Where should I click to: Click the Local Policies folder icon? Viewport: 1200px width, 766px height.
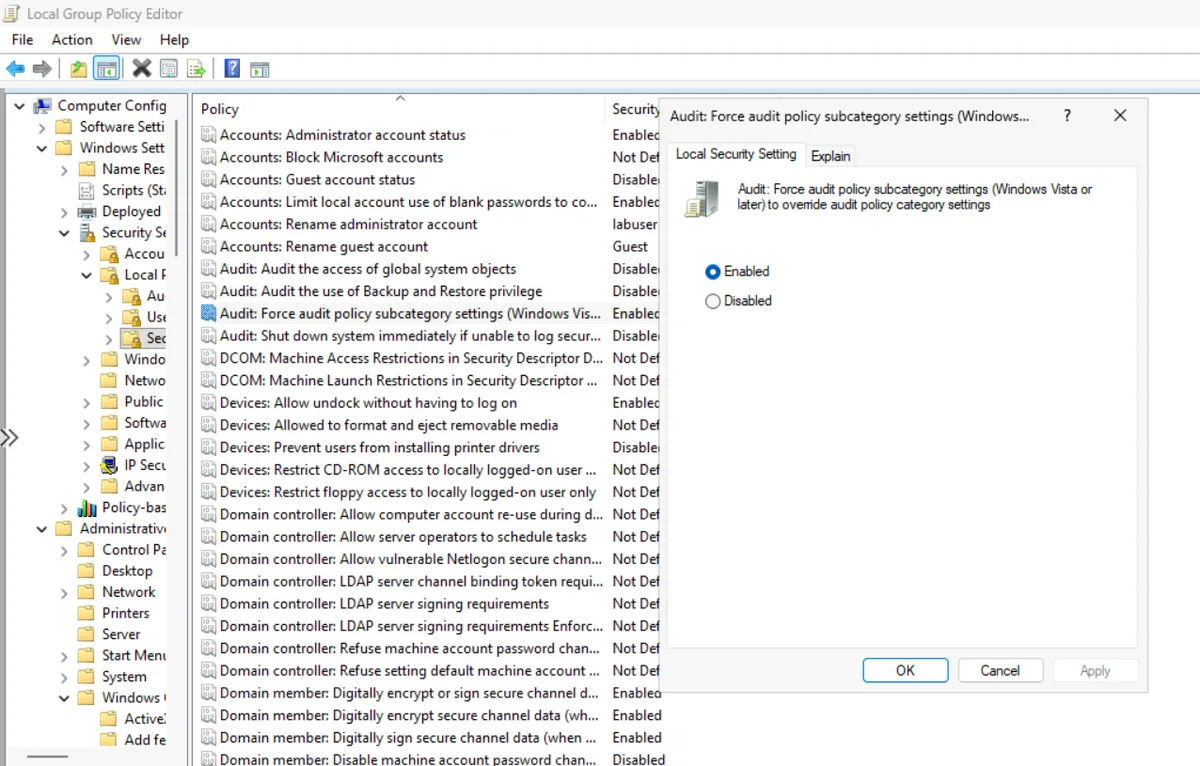click(110, 275)
